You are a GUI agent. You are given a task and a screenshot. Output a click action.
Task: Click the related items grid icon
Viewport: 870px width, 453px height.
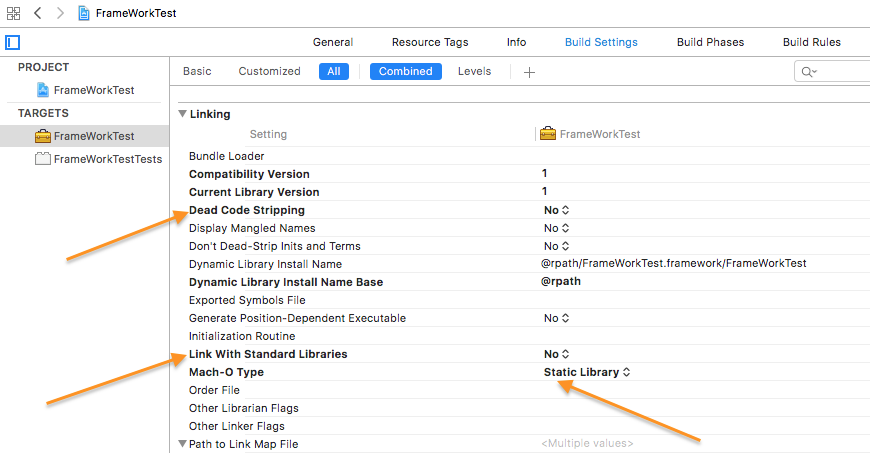coord(13,13)
